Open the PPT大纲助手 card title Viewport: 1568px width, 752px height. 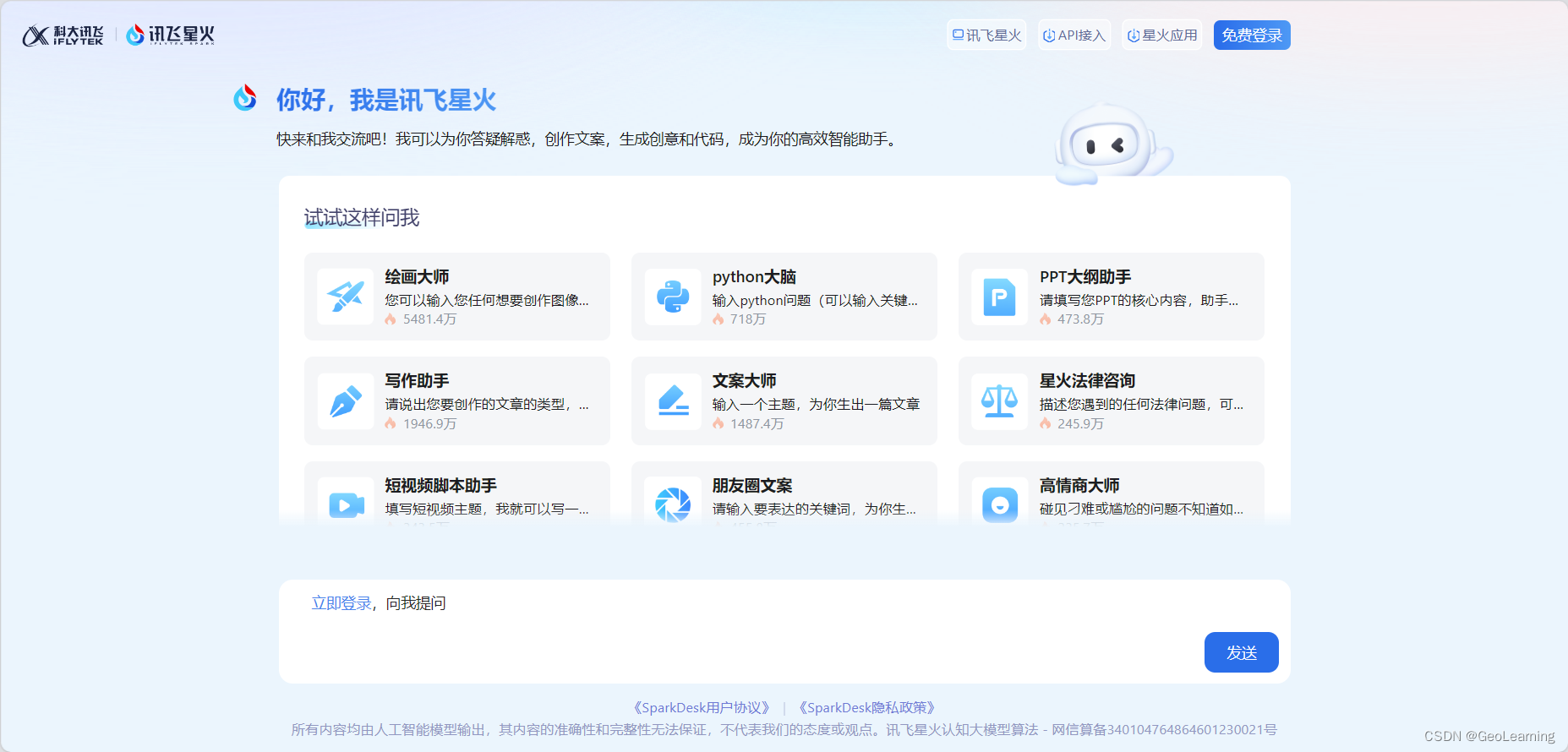click(1085, 277)
